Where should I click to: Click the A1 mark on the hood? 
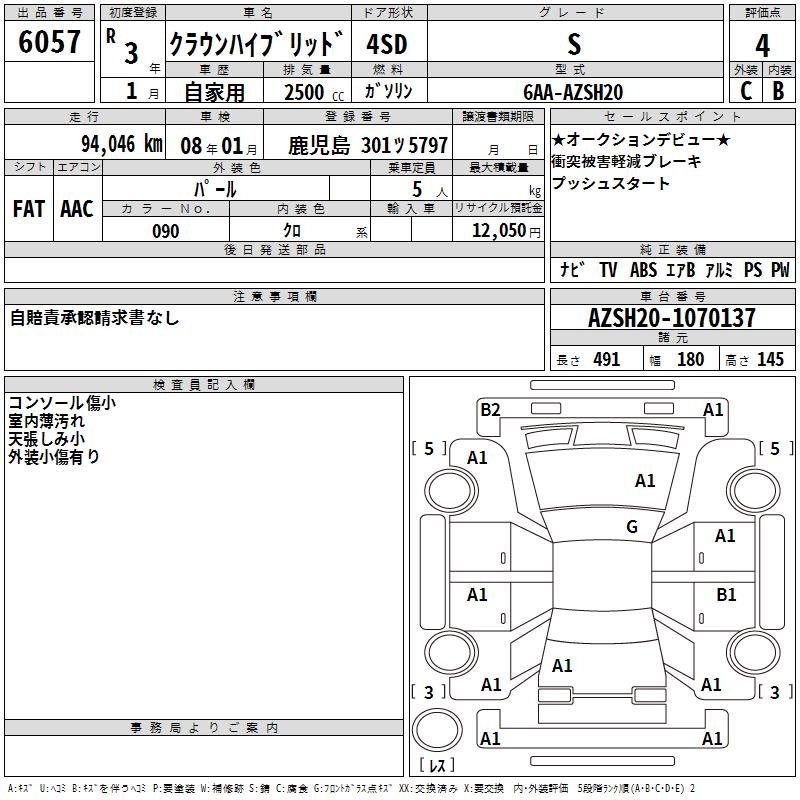point(645,481)
